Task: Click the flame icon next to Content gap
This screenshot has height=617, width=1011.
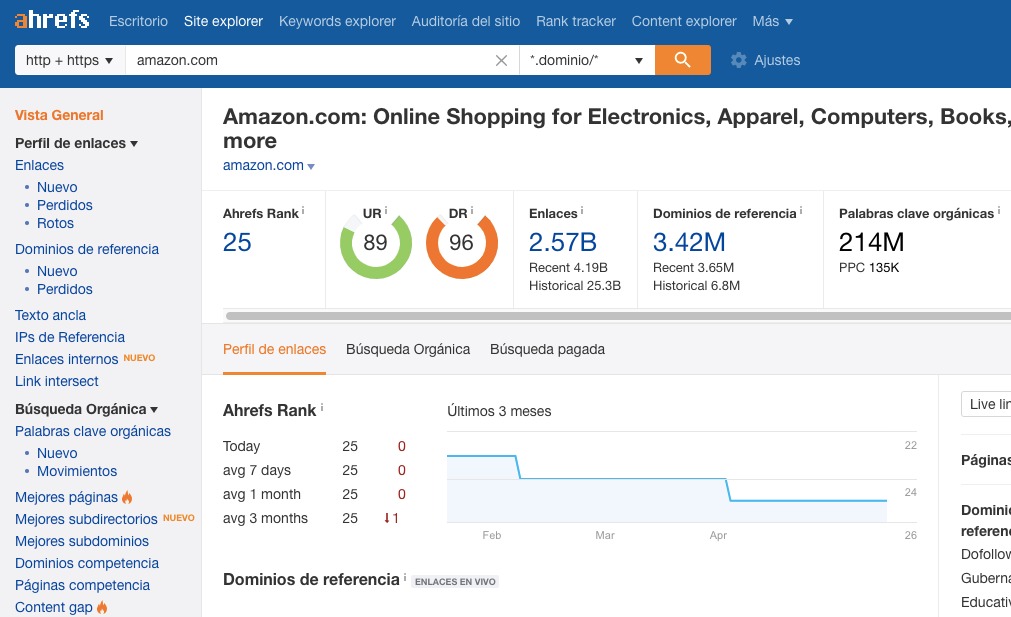Action: (102, 607)
